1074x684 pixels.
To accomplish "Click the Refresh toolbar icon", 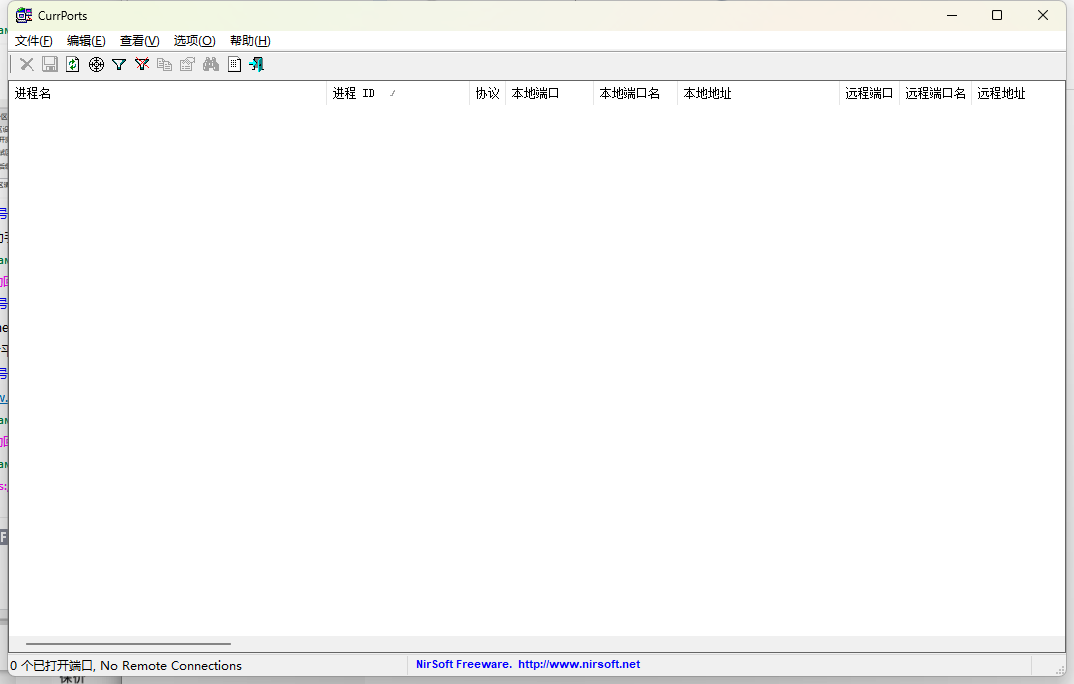I will 73,64.
